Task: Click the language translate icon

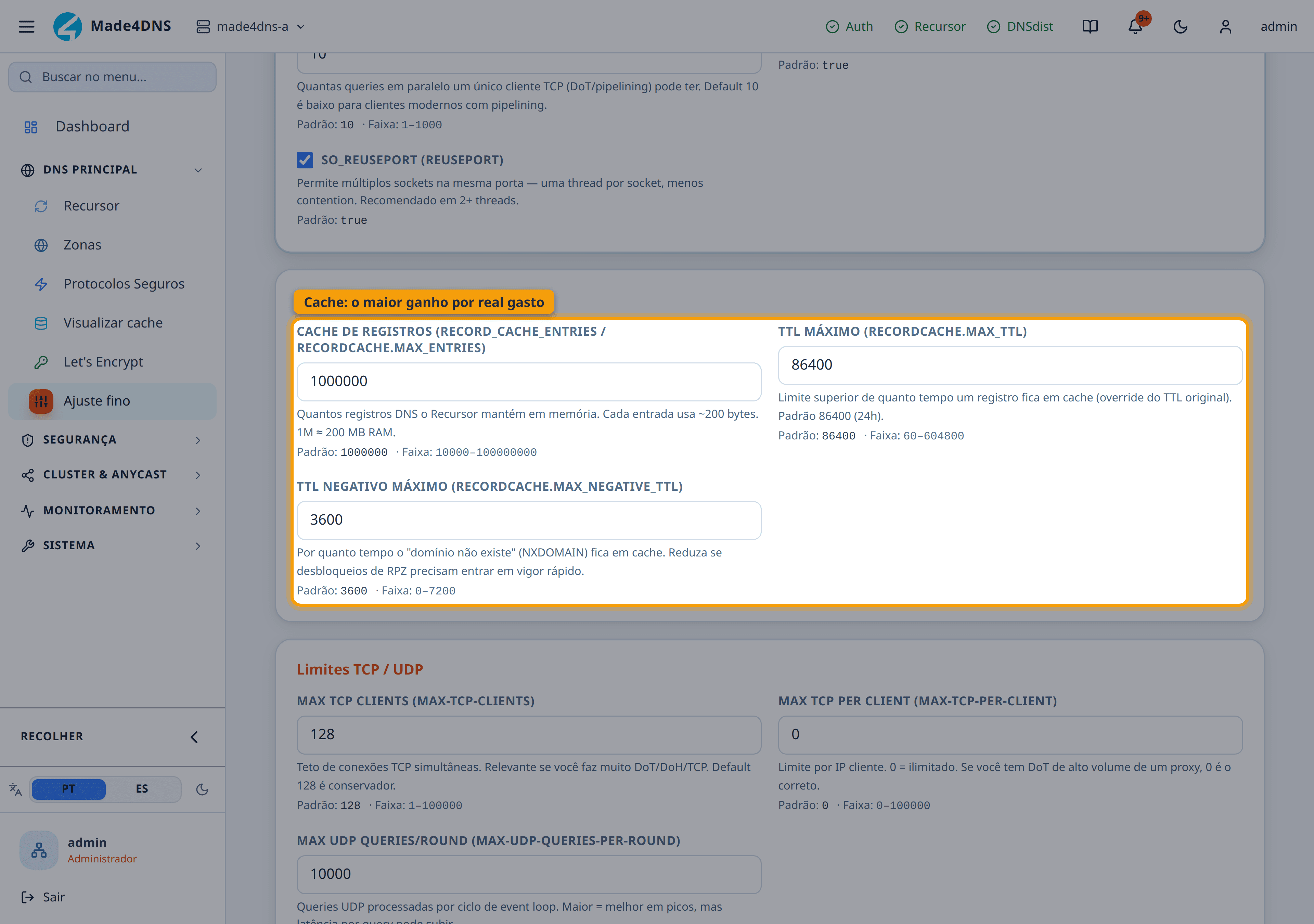Action: tap(15, 790)
